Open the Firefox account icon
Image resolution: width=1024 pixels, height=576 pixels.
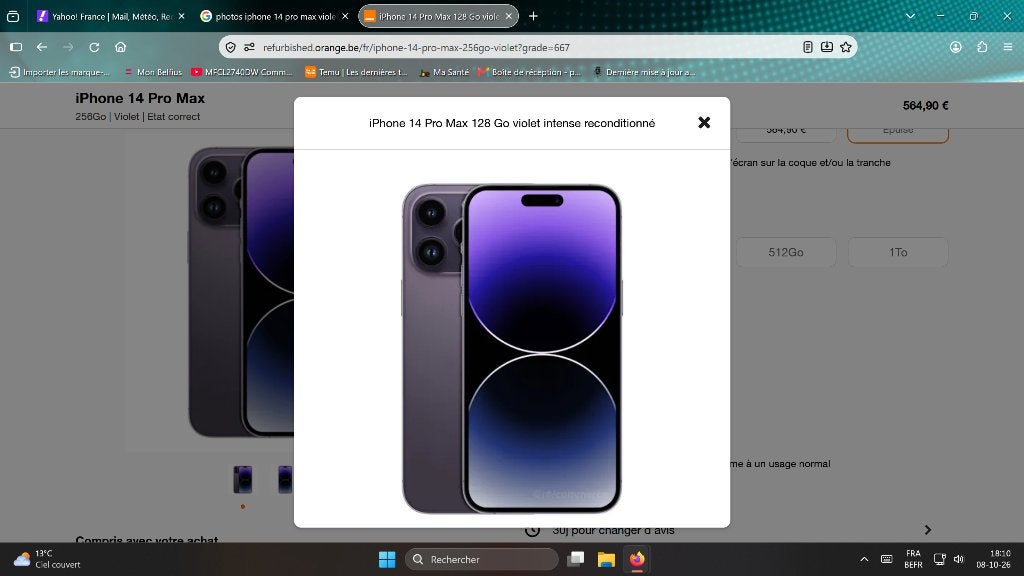955,47
